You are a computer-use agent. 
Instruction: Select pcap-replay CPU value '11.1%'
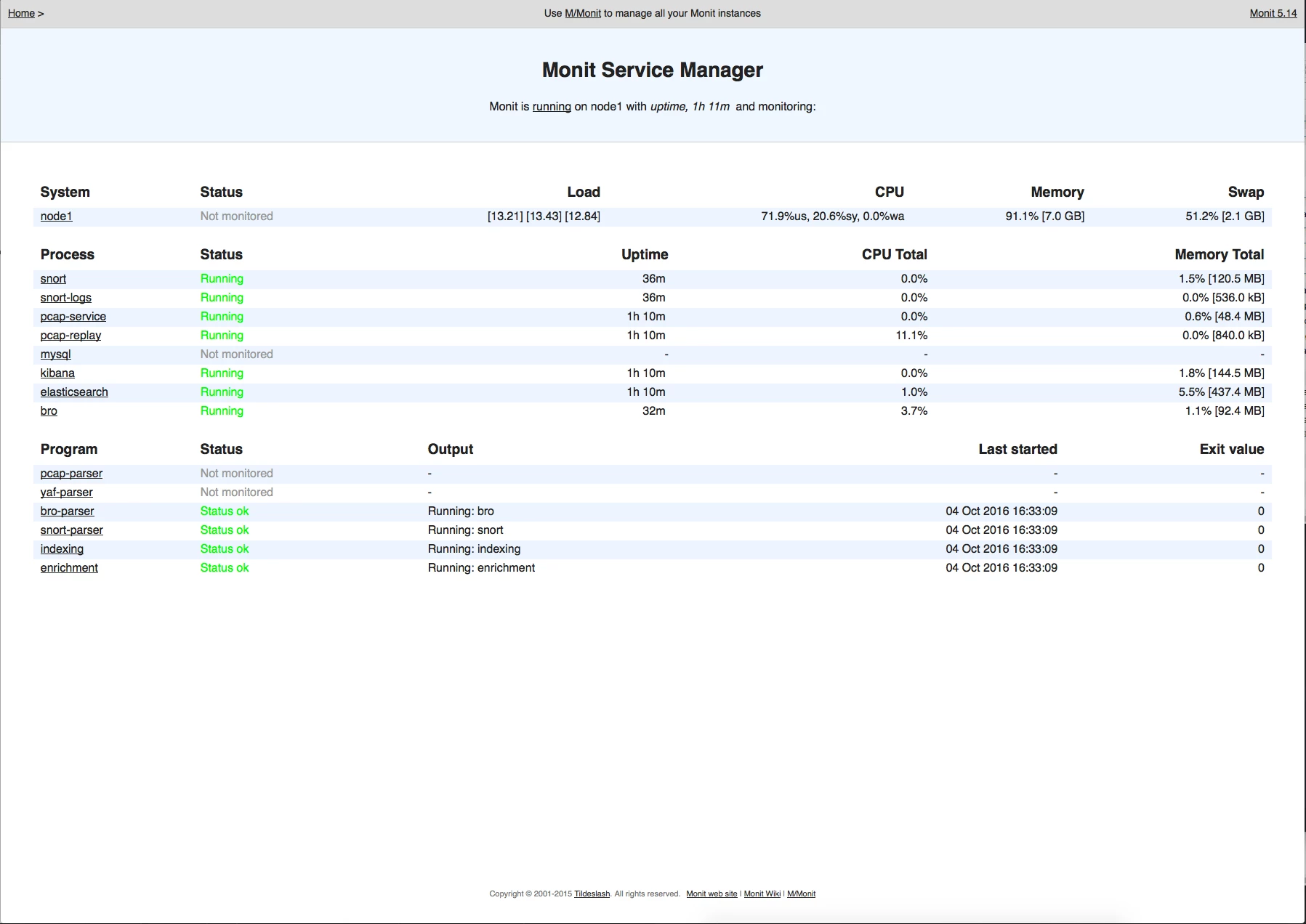point(911,335)
